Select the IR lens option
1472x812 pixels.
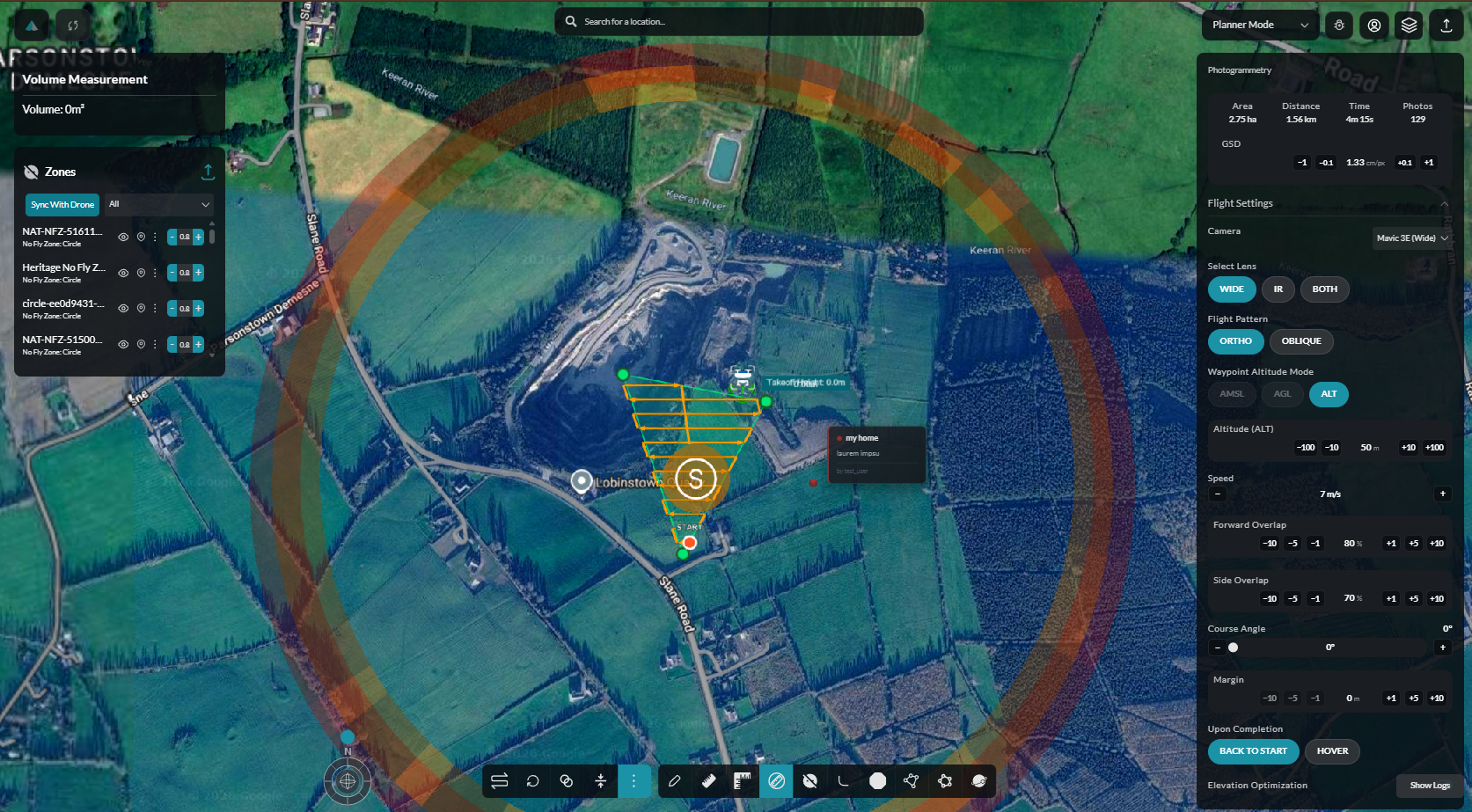[1278, 289]
